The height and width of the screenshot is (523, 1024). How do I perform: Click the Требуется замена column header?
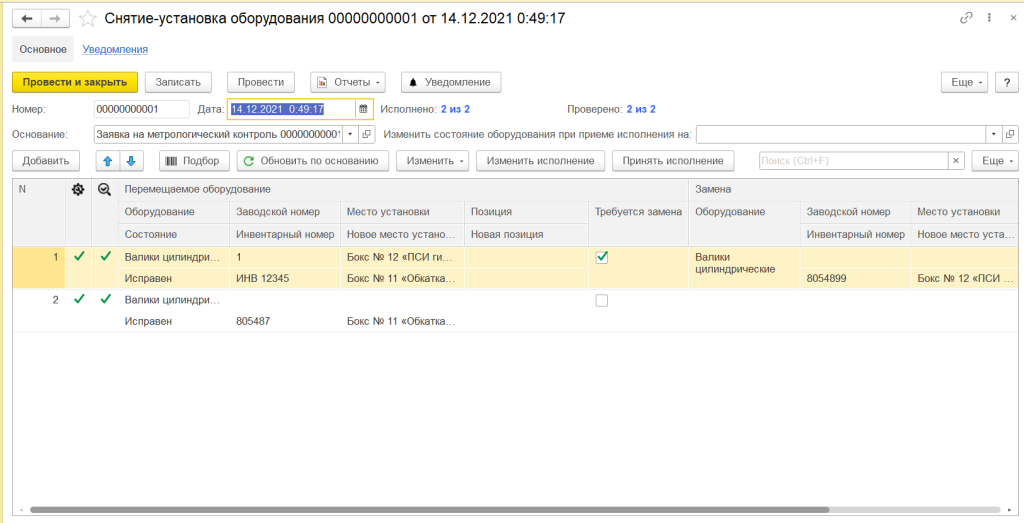[639, 212]
